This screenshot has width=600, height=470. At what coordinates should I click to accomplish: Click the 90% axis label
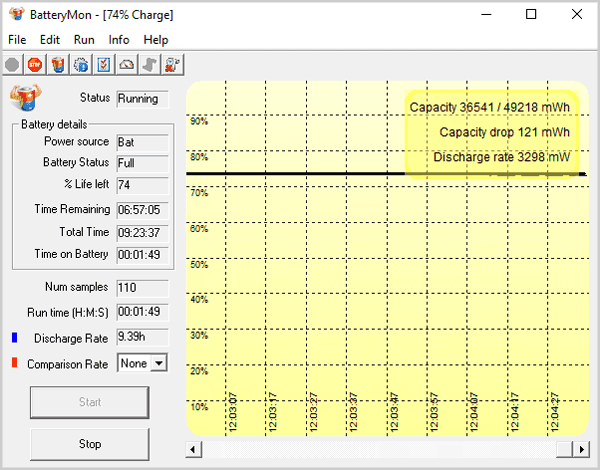(199, 121)
